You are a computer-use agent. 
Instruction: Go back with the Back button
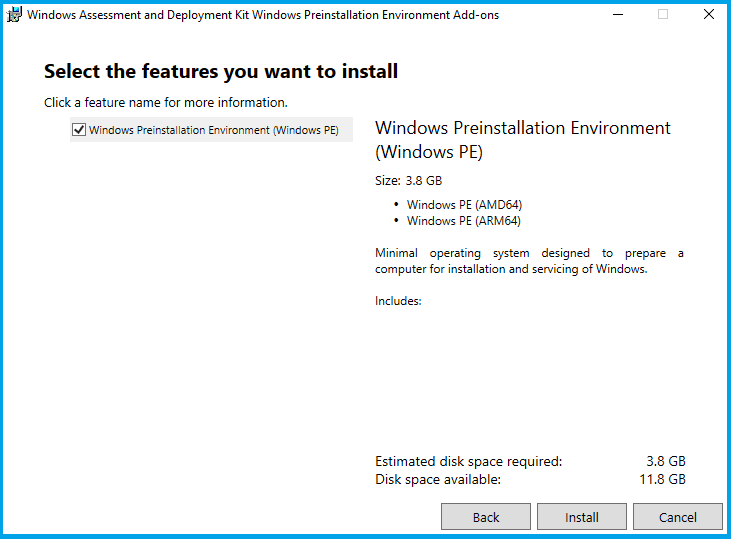point(486,517)
